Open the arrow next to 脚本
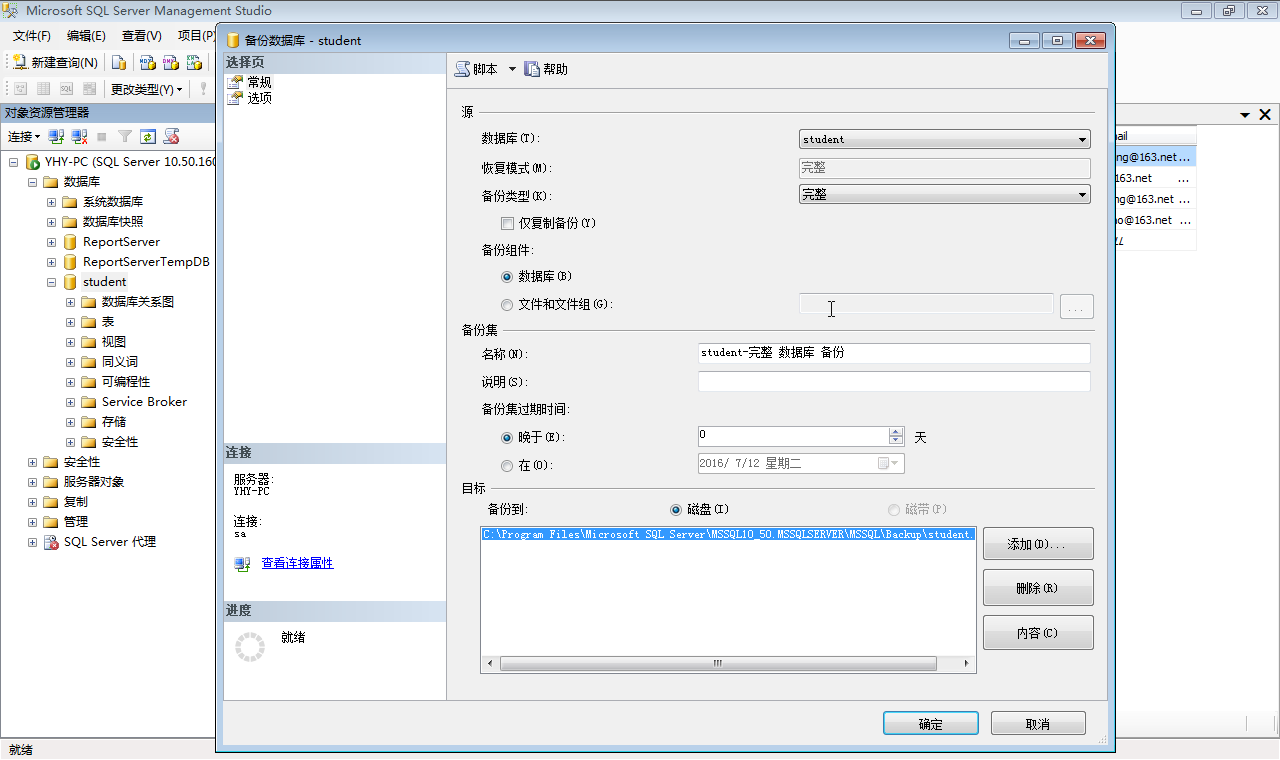 [x=512, y=69]
